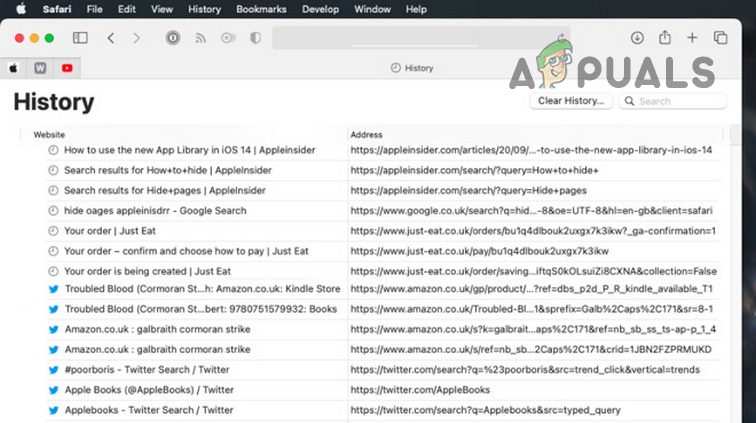Open the pinned W tab
This screenshot has height=423, width=756.
(x=40, y=68)
